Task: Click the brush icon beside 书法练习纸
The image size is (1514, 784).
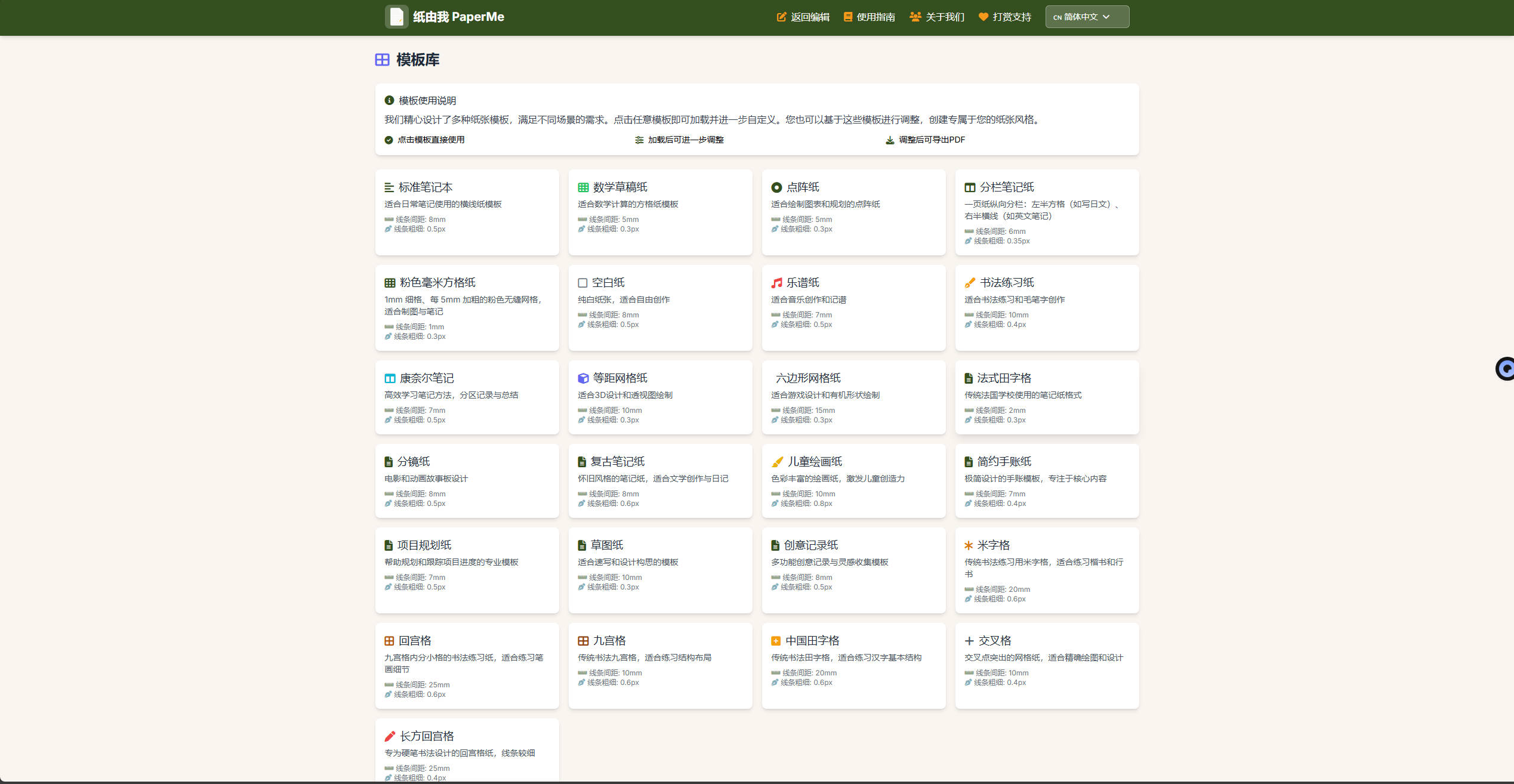Action: [x=970, y=283]
